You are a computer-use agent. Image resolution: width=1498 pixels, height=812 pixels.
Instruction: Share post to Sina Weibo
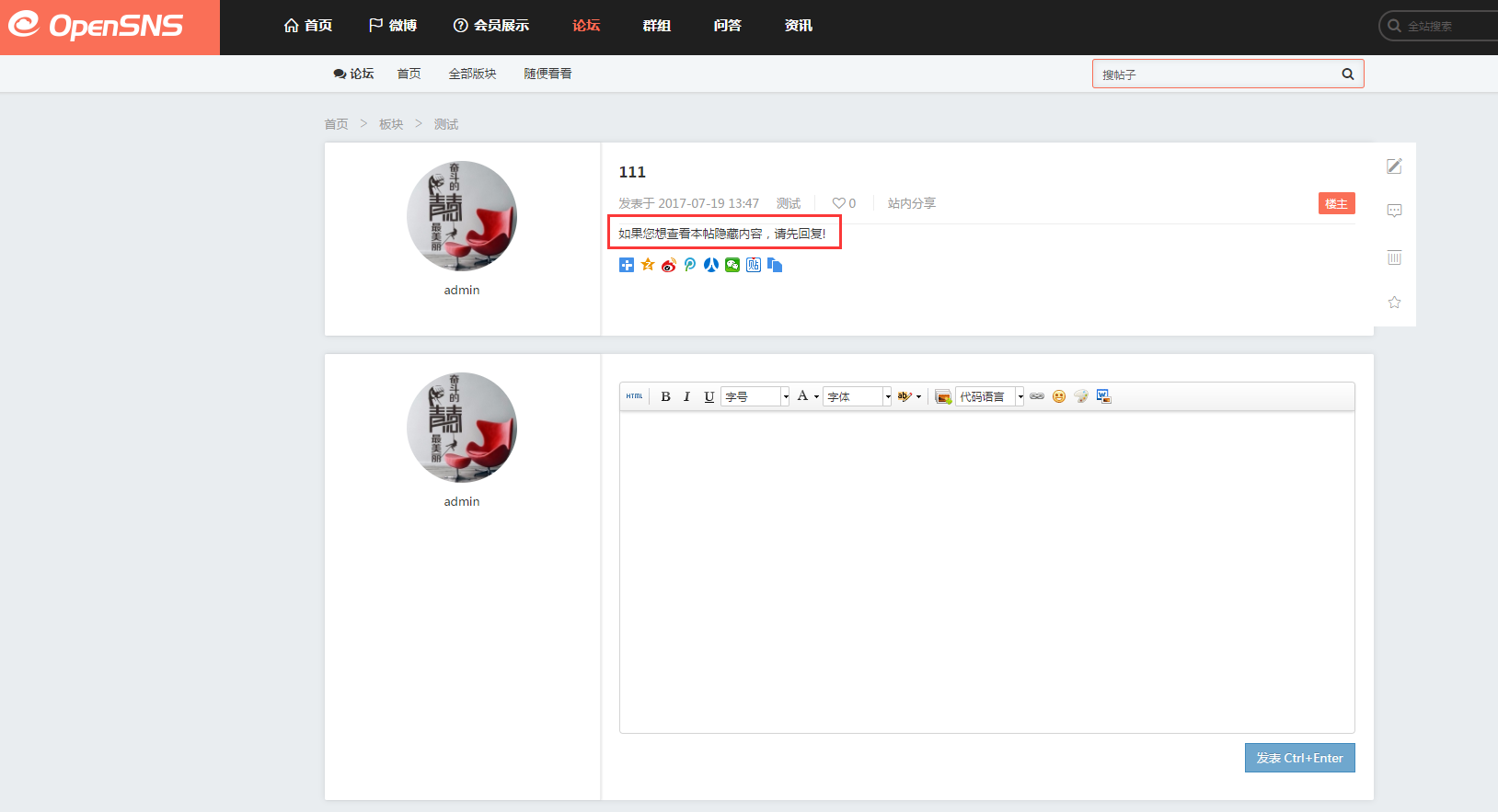click(x=669, y=265)
